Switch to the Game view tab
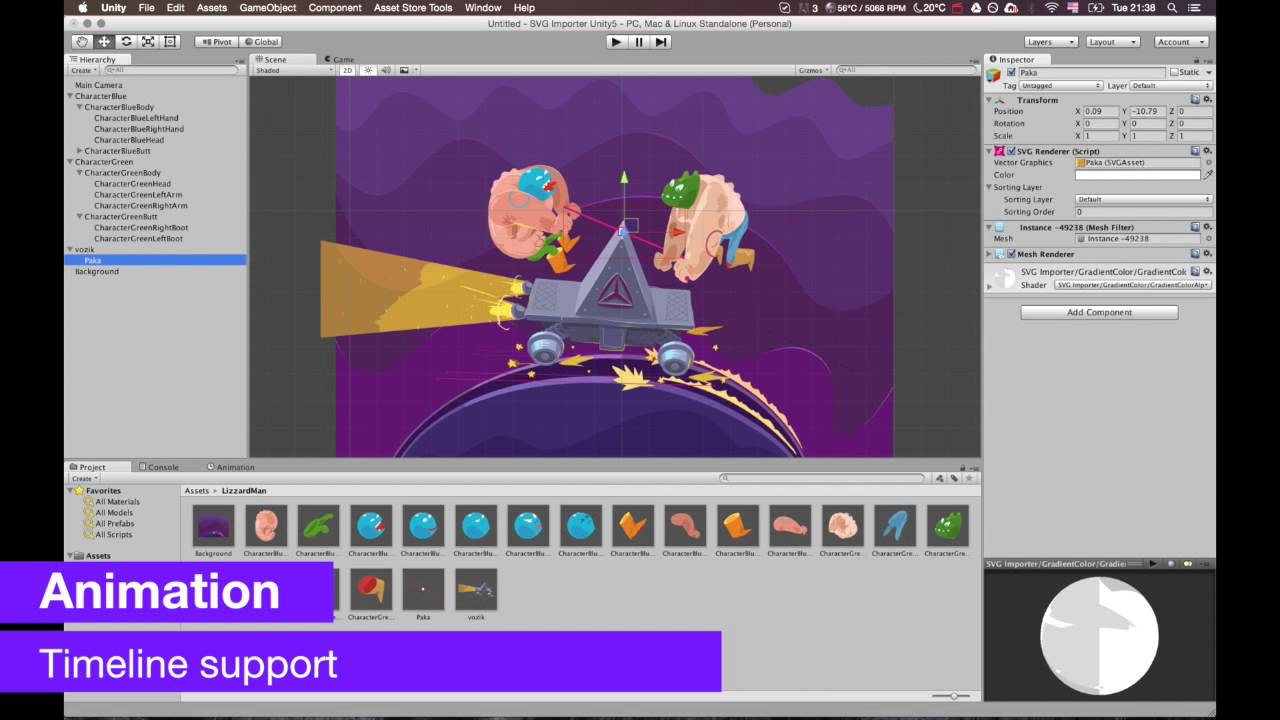The width and height of the screenshot is (1280, 720). 340,59
